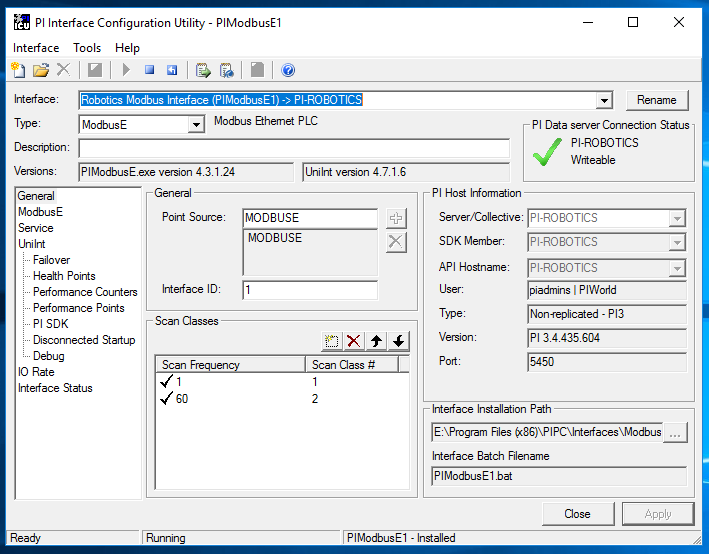Select Failover tree node
709x554 pixels.
[x=52, y=260]
